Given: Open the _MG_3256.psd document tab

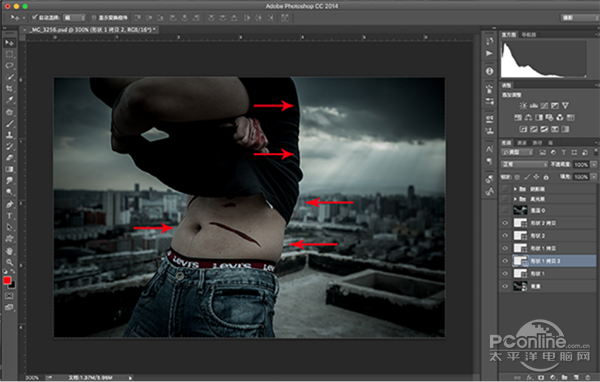Looking at the screenshot, I should (91, 29).
